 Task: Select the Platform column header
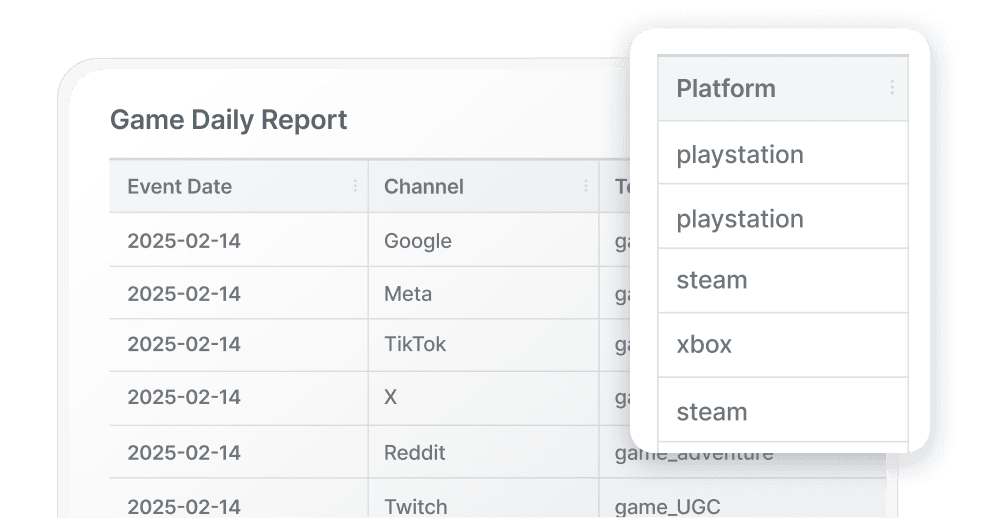tap(726, 88)
